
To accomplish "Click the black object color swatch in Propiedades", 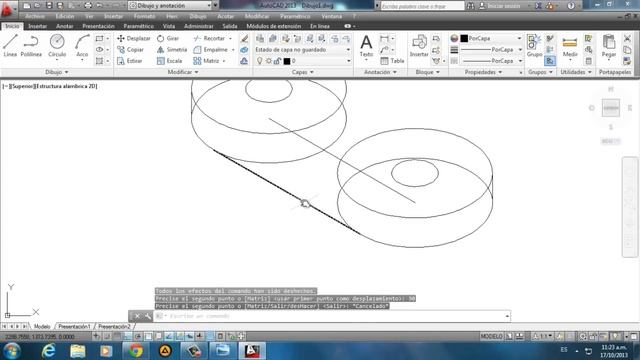I will click(464, 38).
